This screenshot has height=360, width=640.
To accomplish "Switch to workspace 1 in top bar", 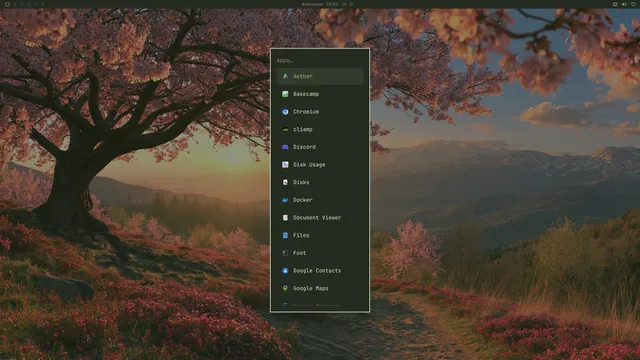I will [14, 4].
